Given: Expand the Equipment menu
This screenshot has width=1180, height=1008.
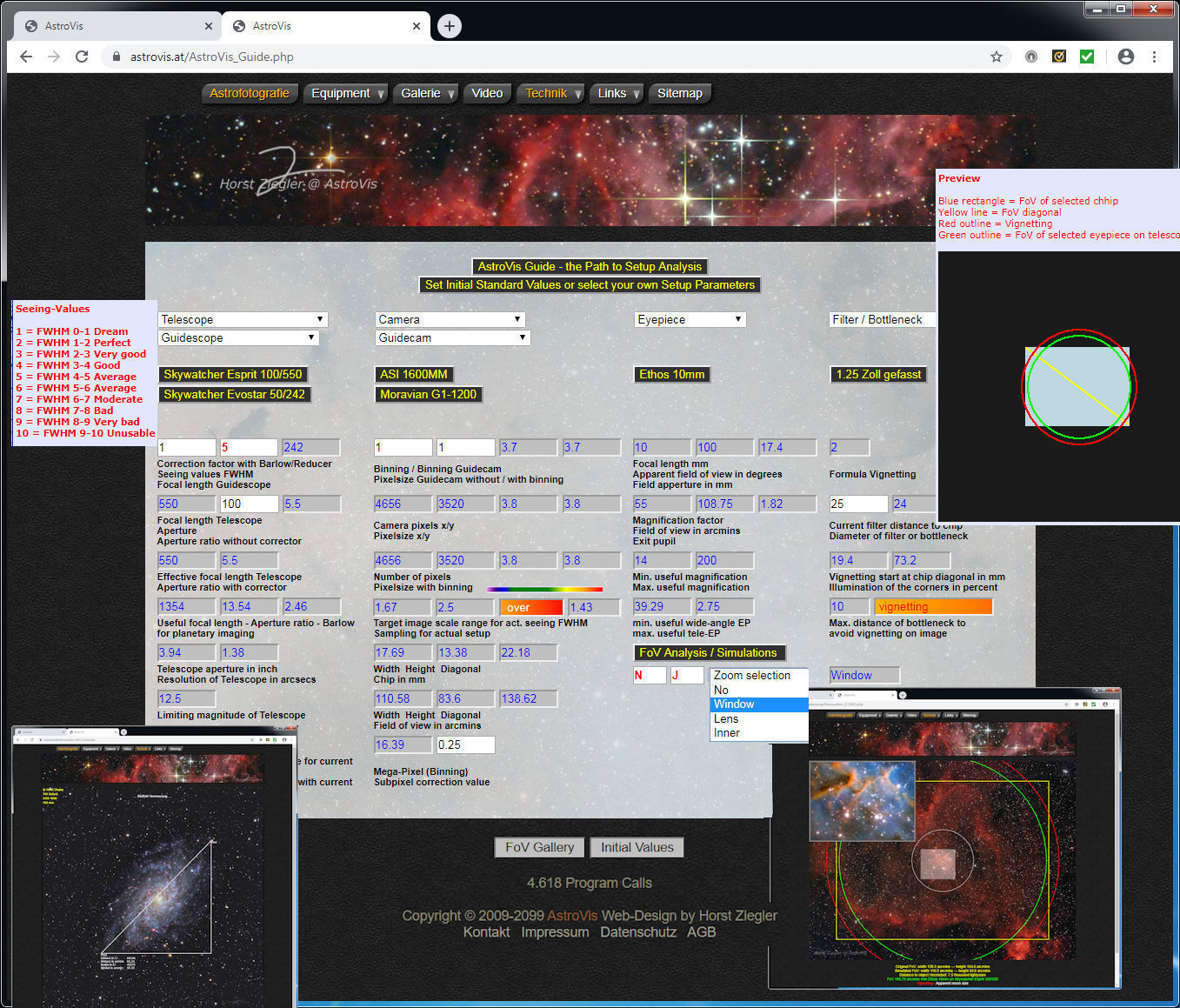Looking at the screenshot, I should 345,93.
